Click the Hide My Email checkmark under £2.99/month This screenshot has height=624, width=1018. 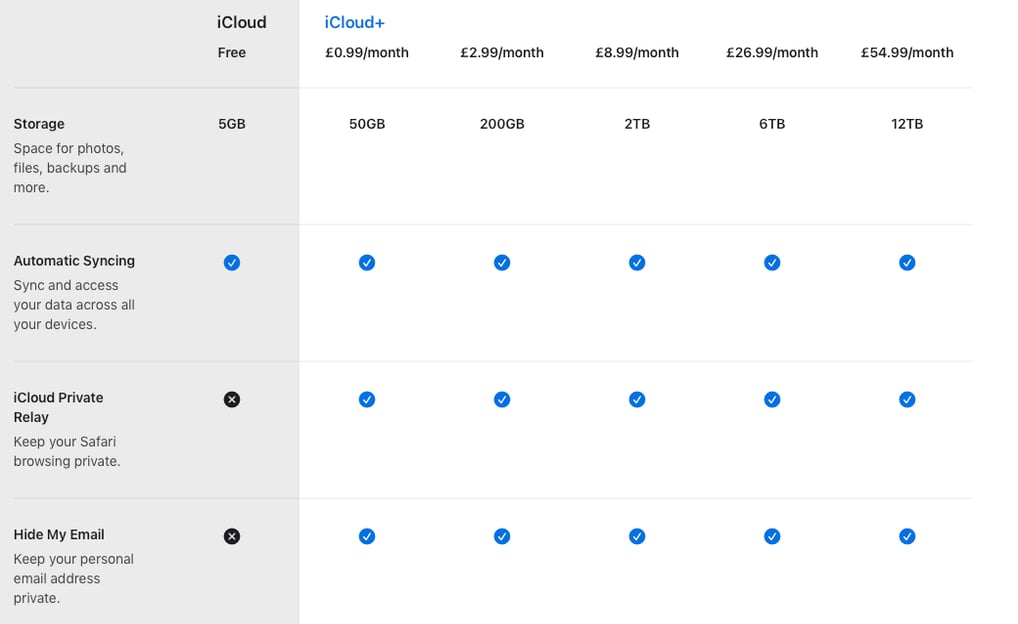tap(502, 536)
